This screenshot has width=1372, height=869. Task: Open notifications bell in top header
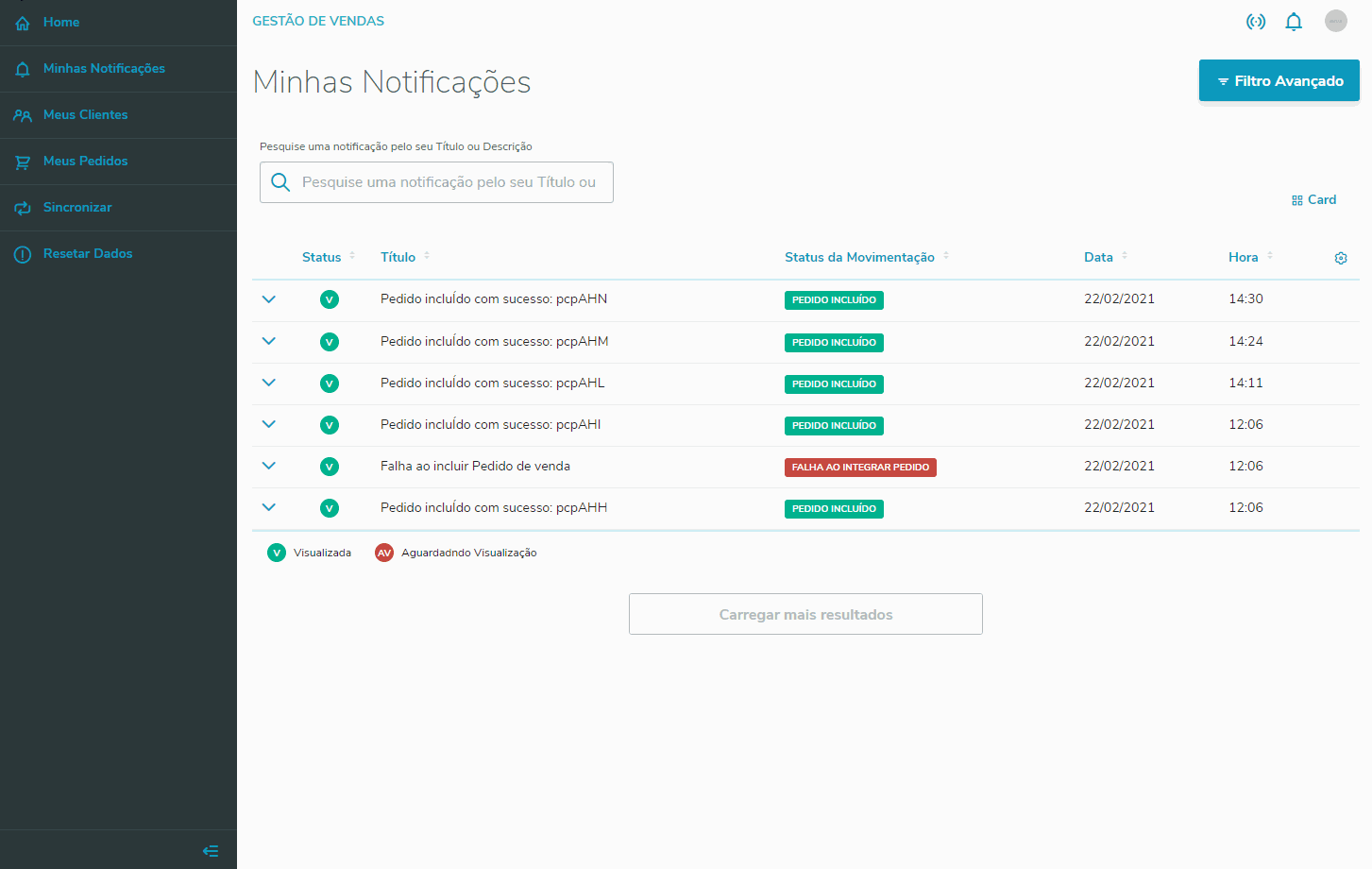[x=1294, y=21]
